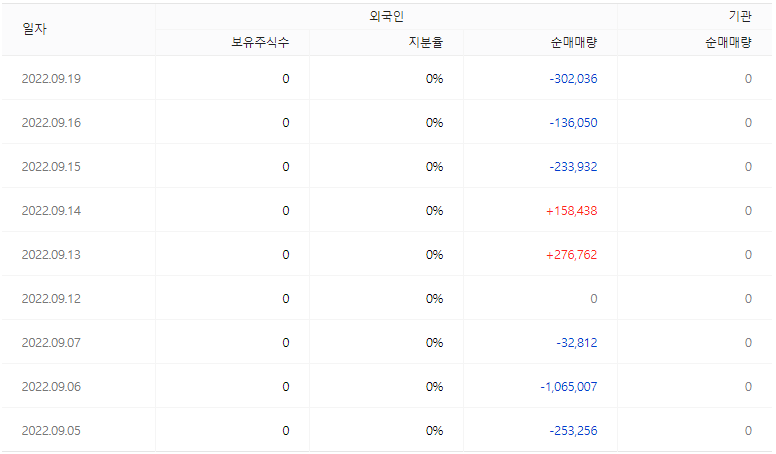The width and height of the screenshot is (776, 454).
Task: Click the 지분율 0% for 2022.09.06
Action: click(x=435, y=387)
